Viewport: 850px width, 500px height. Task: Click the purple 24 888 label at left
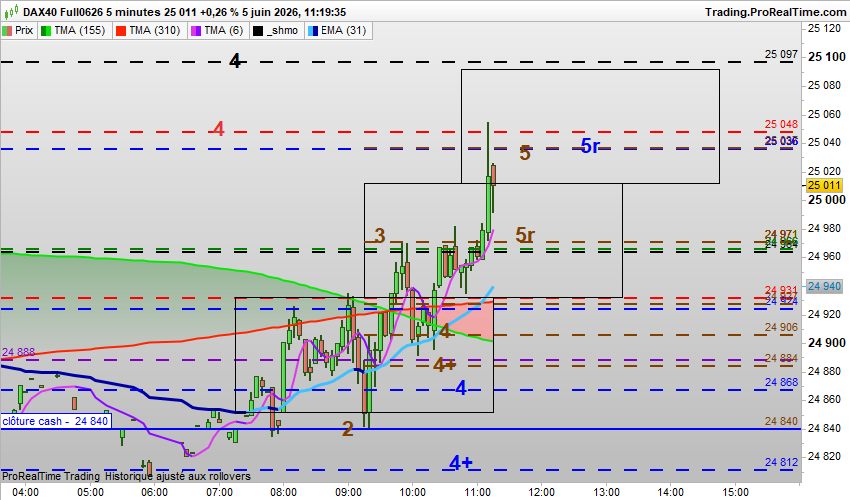[x=18, y=352]
